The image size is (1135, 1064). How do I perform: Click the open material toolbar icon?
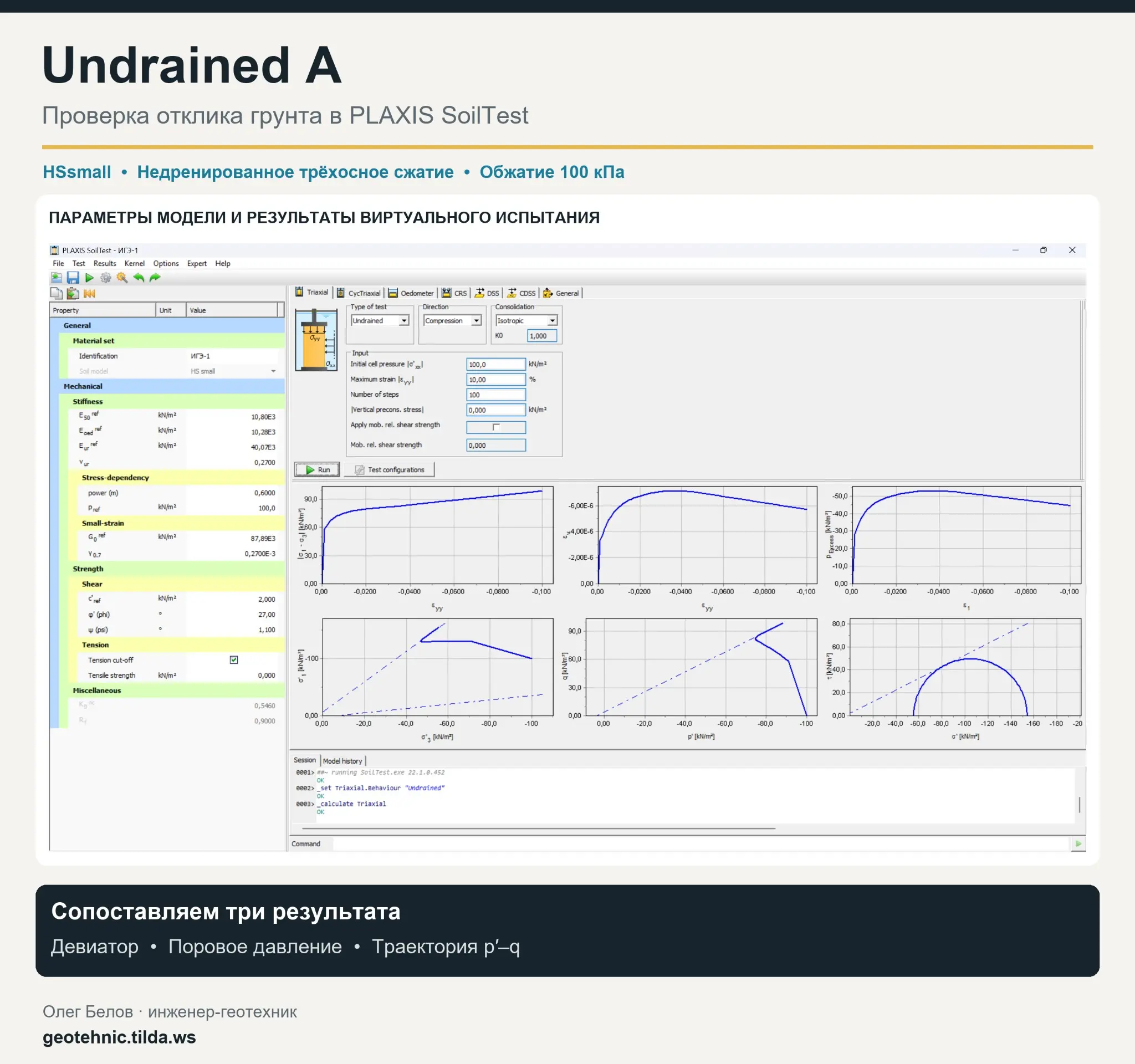[x=57, y=278]
